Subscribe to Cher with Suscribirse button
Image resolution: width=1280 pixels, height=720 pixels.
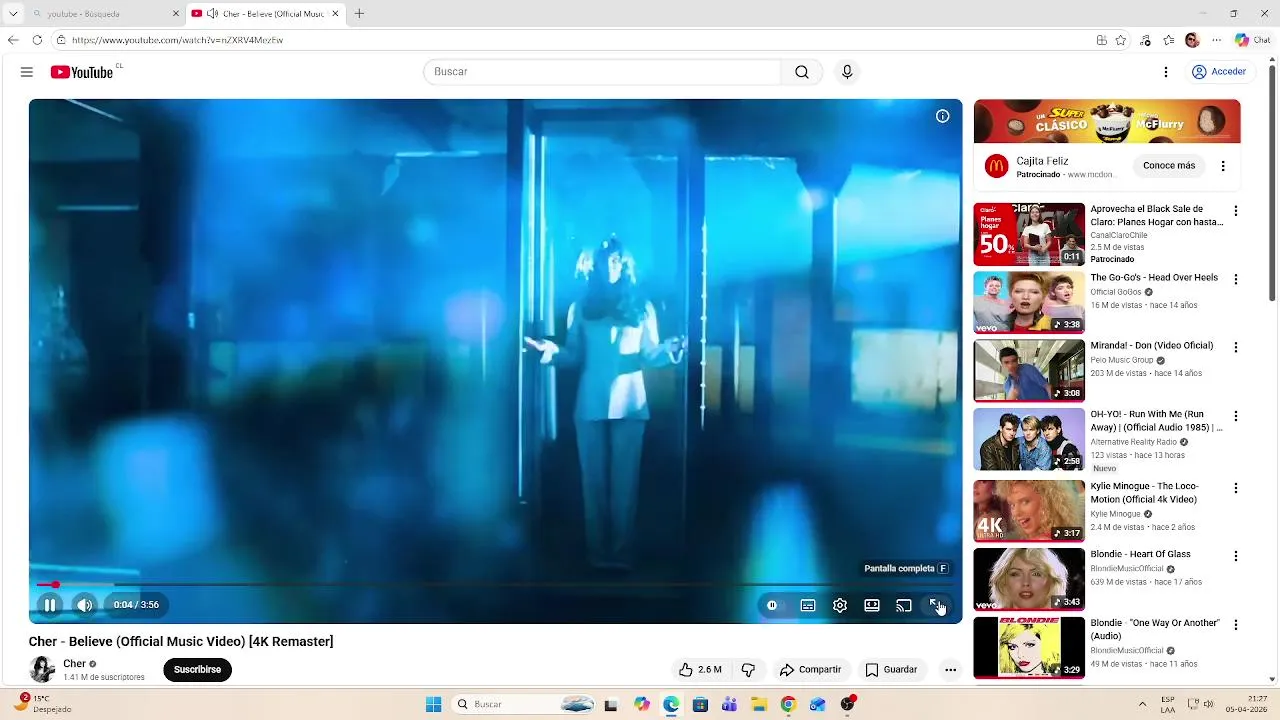pos(197,670)
